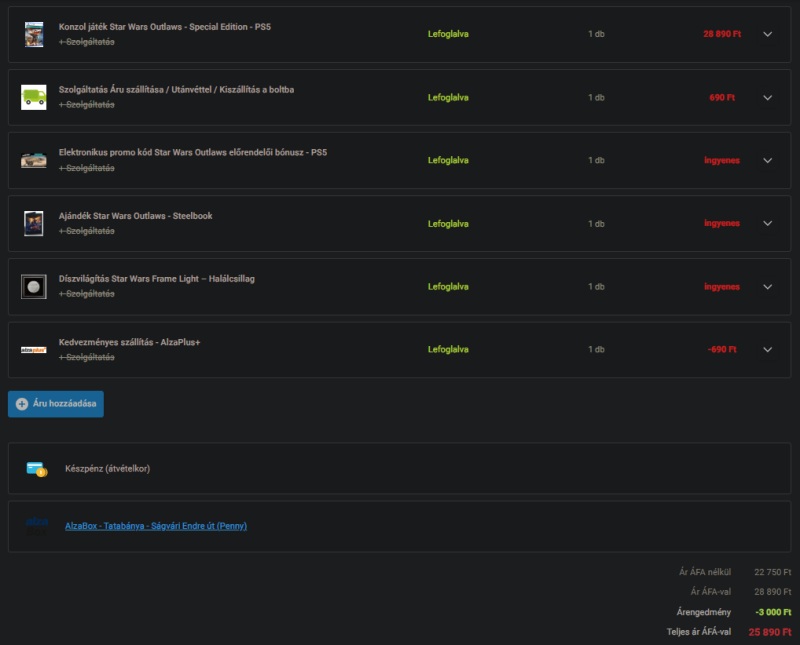Viewport: 800px width, 645px height.
Task: Click the Star Wars Outlaws Special Edition game thumbnail
Action: pyautogui.click(x=34, y=34)
